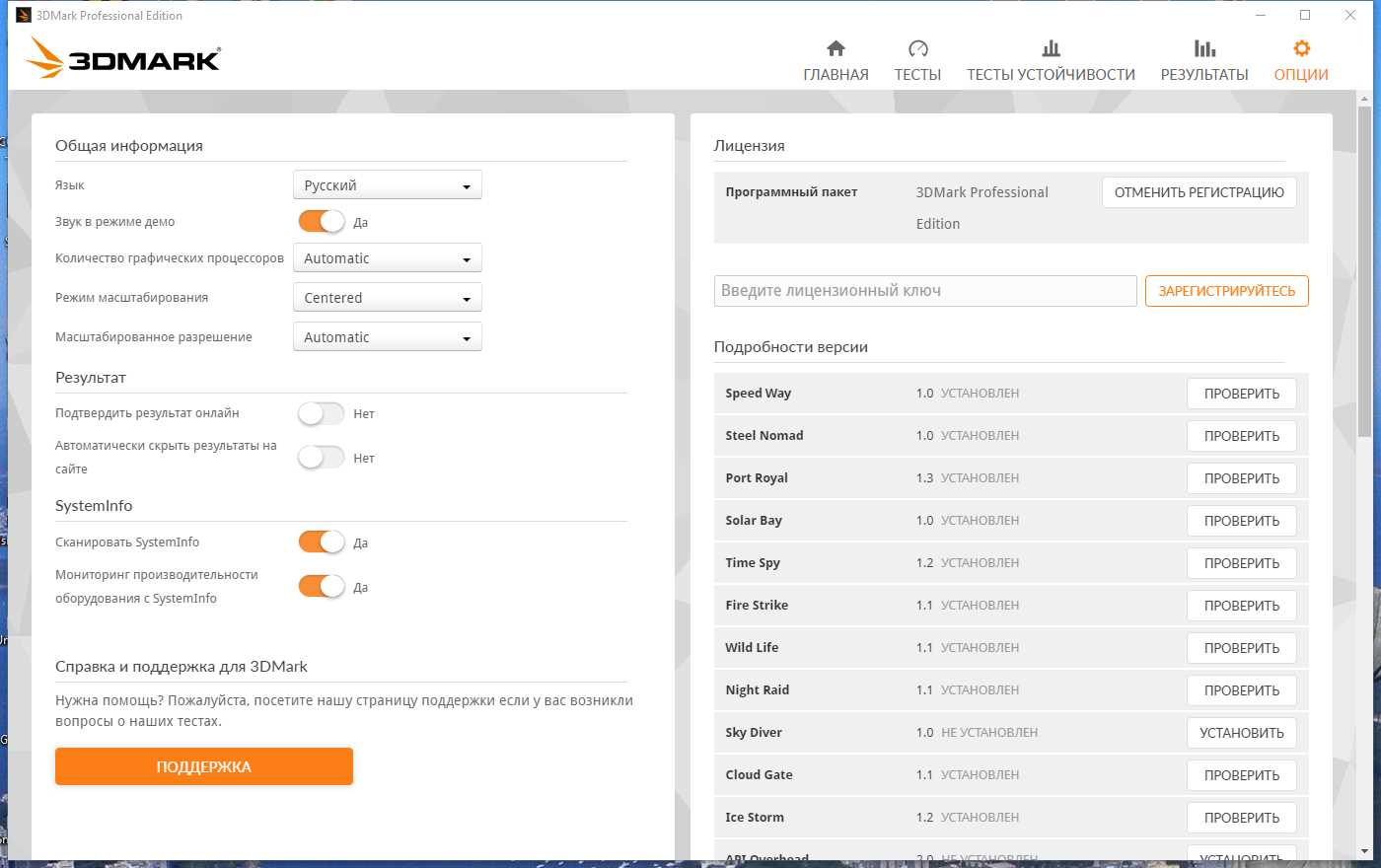Select the ОПЦИИ gear tab
This screenshot has height=868, width=1381.
point(1301,61)
